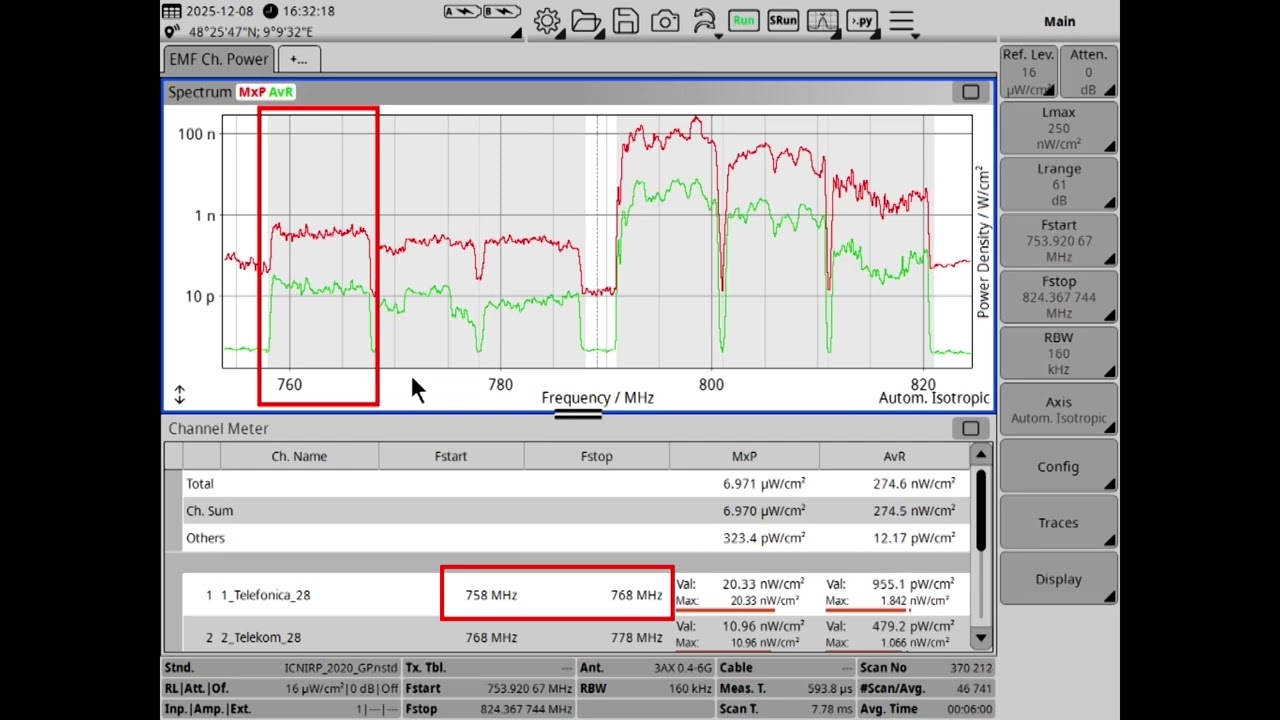This screenshot has height=720, width=1280.
Task: Click the redo arrow icon
Action: (x=703, y=20)
